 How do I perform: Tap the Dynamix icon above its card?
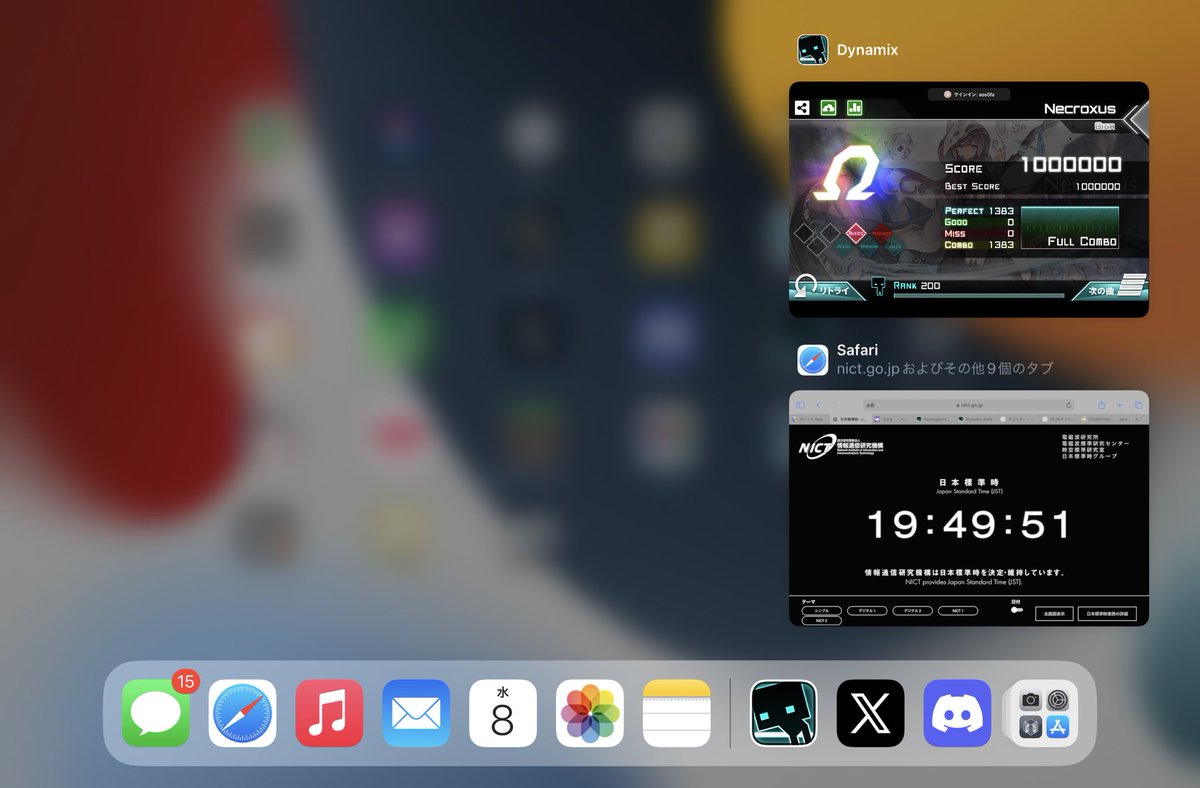[x=813, y=50]
